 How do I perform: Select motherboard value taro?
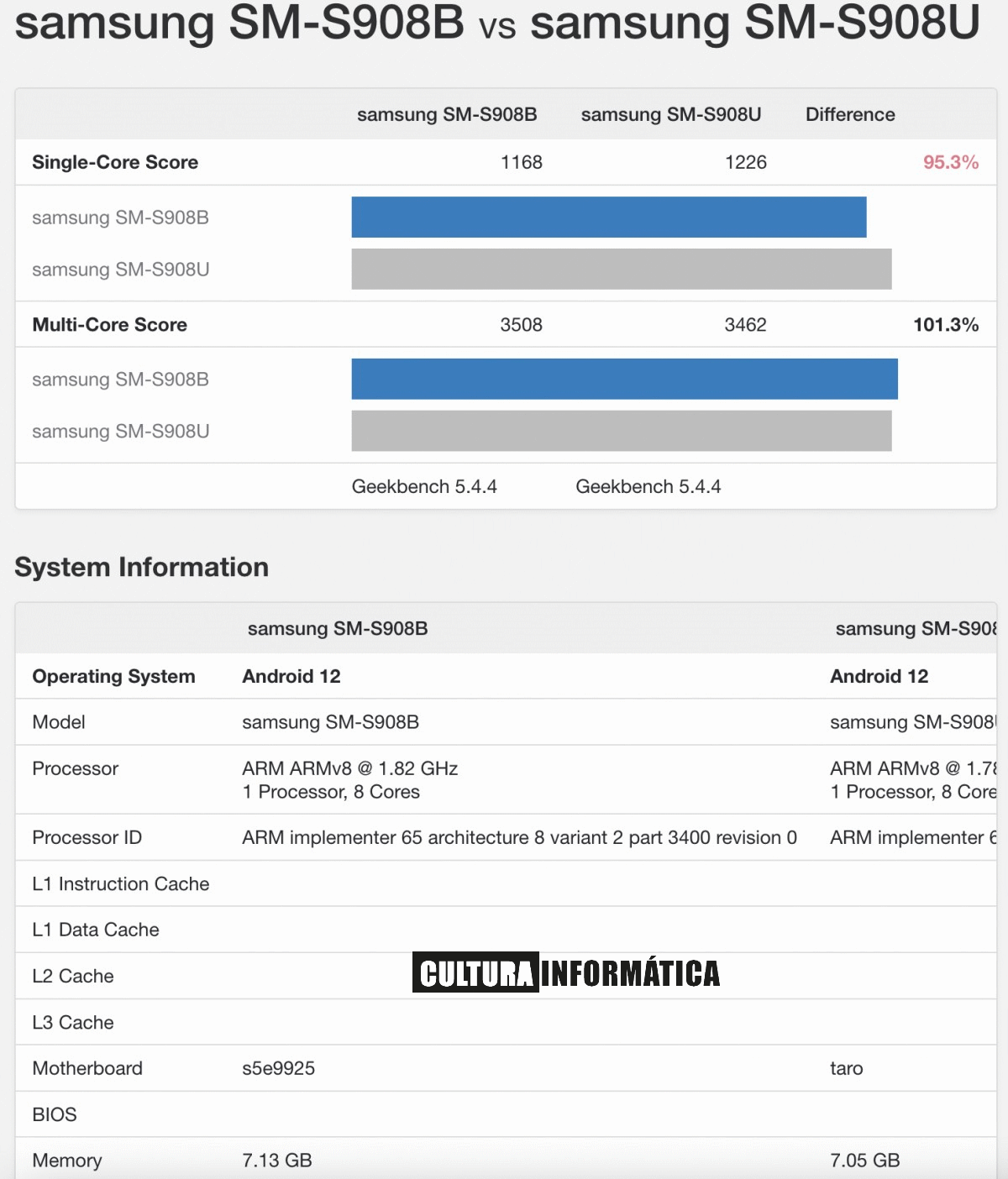pos(847,1068)
